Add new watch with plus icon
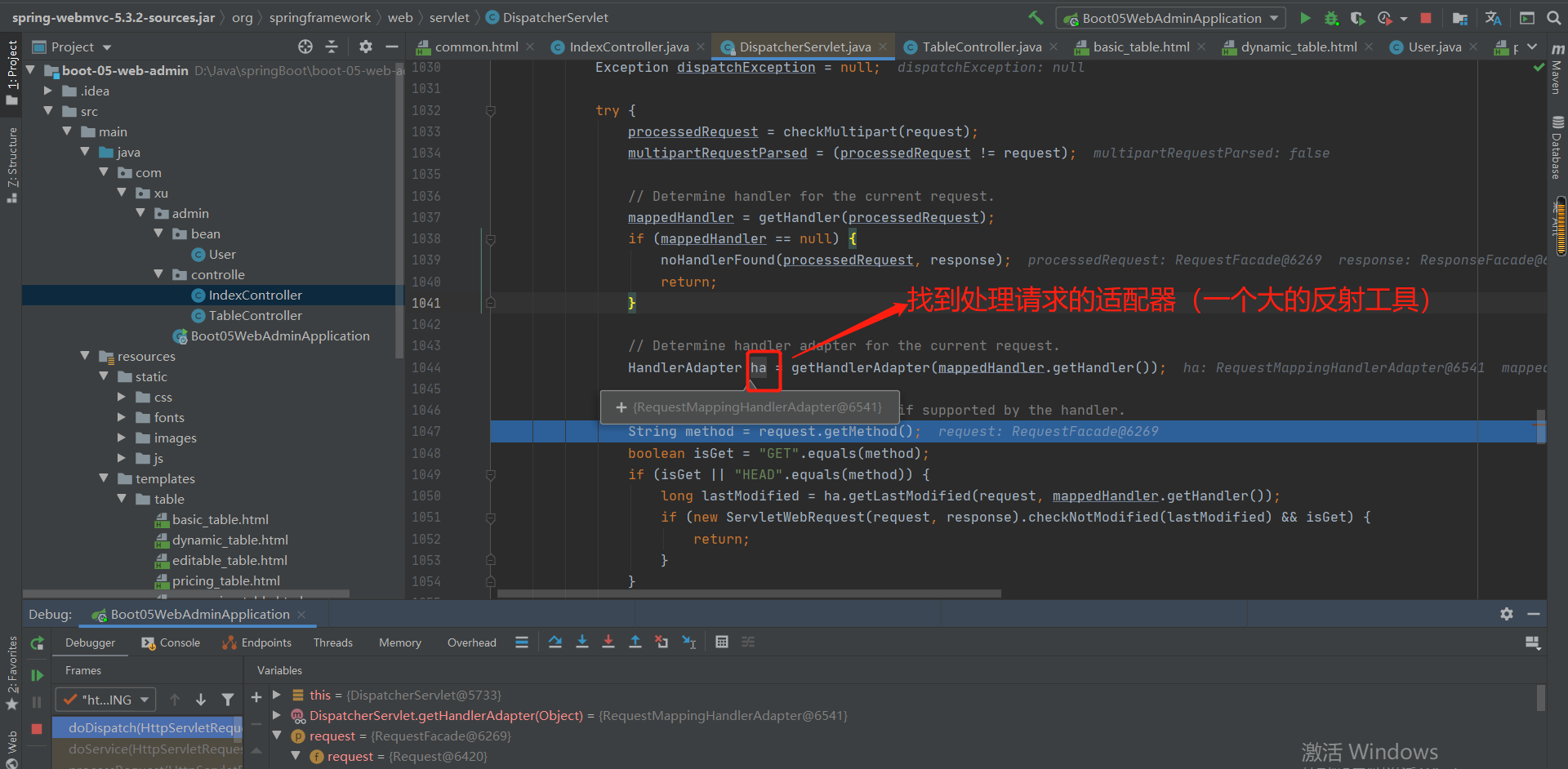 pos(256,697)
